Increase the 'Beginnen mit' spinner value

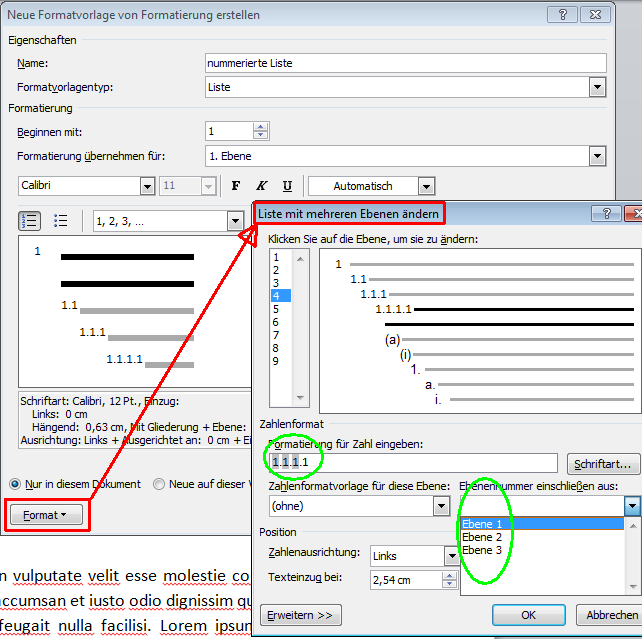pos(261,126)
